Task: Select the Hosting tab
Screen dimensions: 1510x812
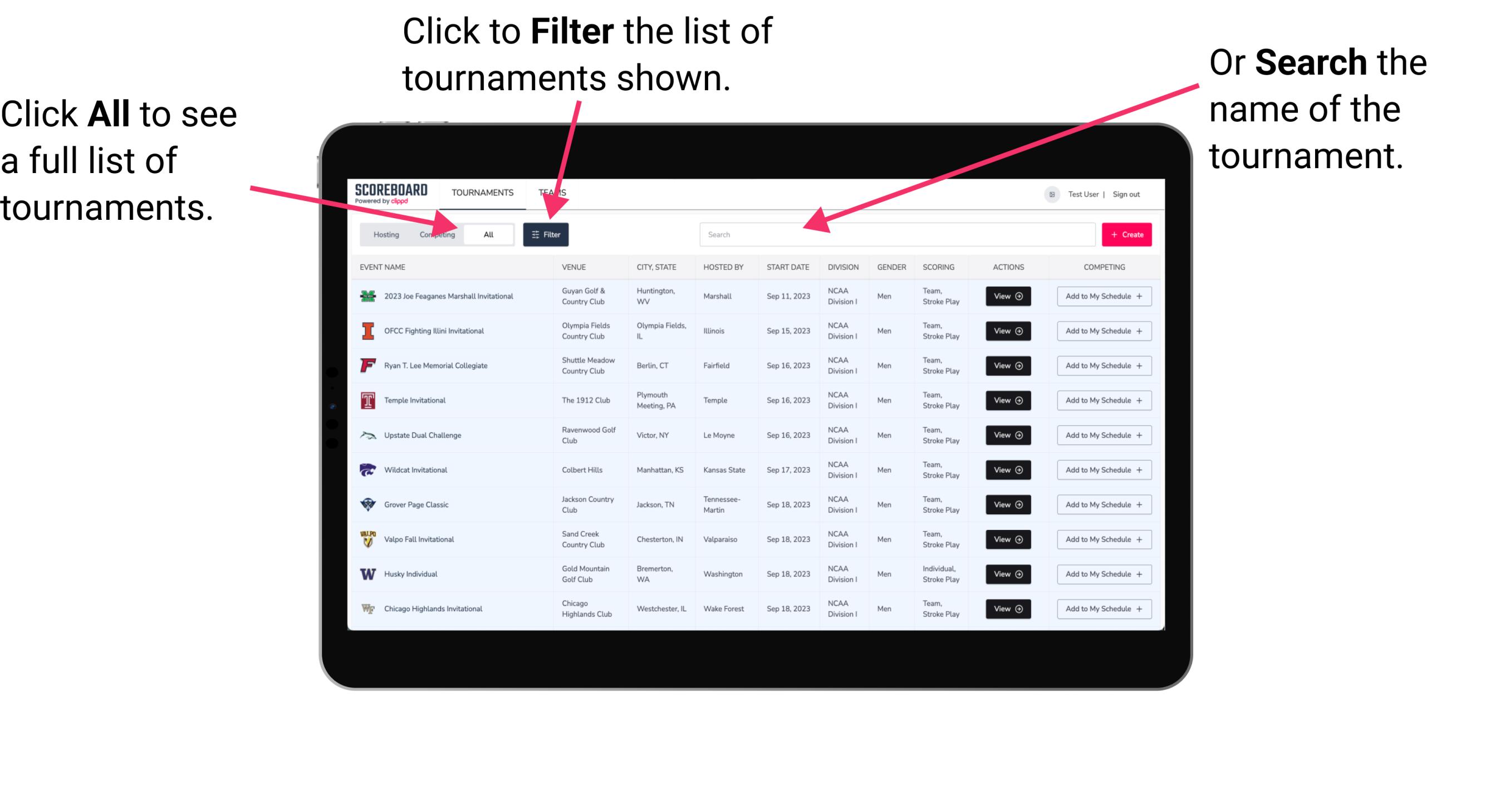Action: click(x=383, y=234)
